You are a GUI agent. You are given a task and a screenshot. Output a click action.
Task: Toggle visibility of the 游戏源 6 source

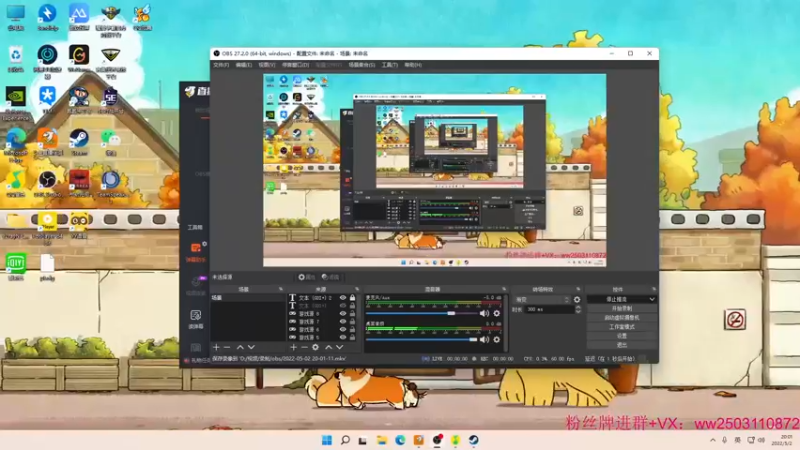click(343, 329)
